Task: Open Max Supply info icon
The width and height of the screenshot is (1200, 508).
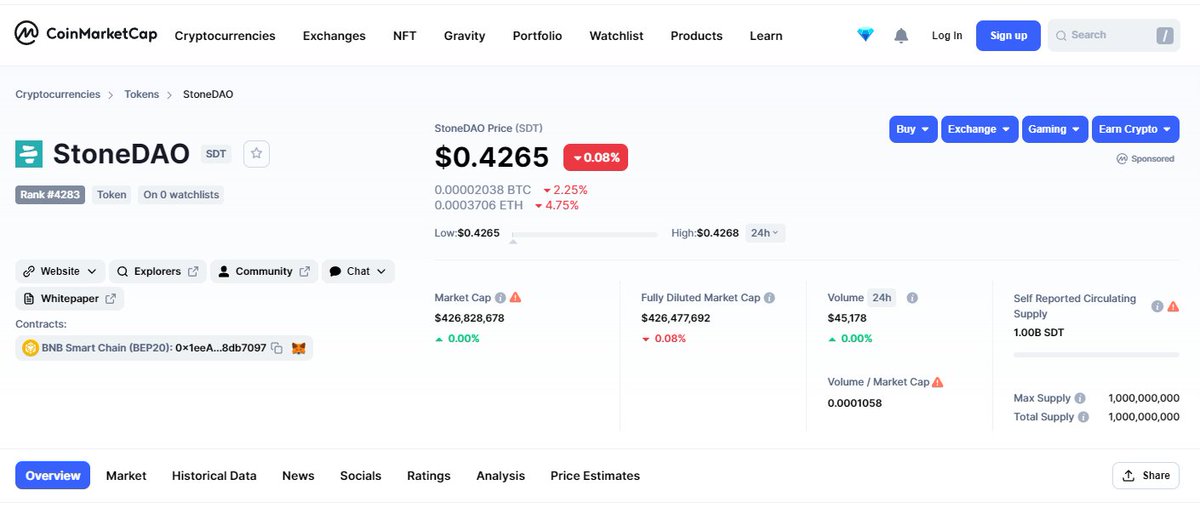Action: (1080, 398)
